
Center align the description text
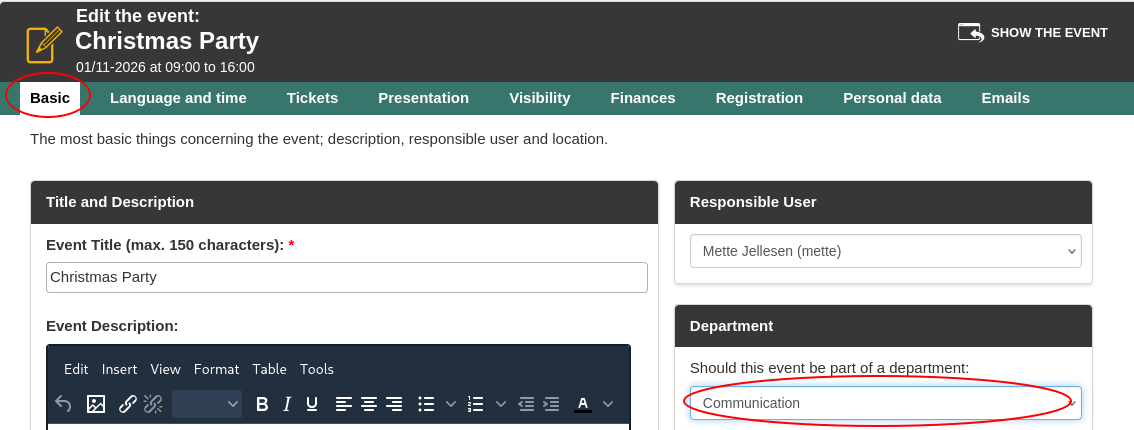(369, 404)
